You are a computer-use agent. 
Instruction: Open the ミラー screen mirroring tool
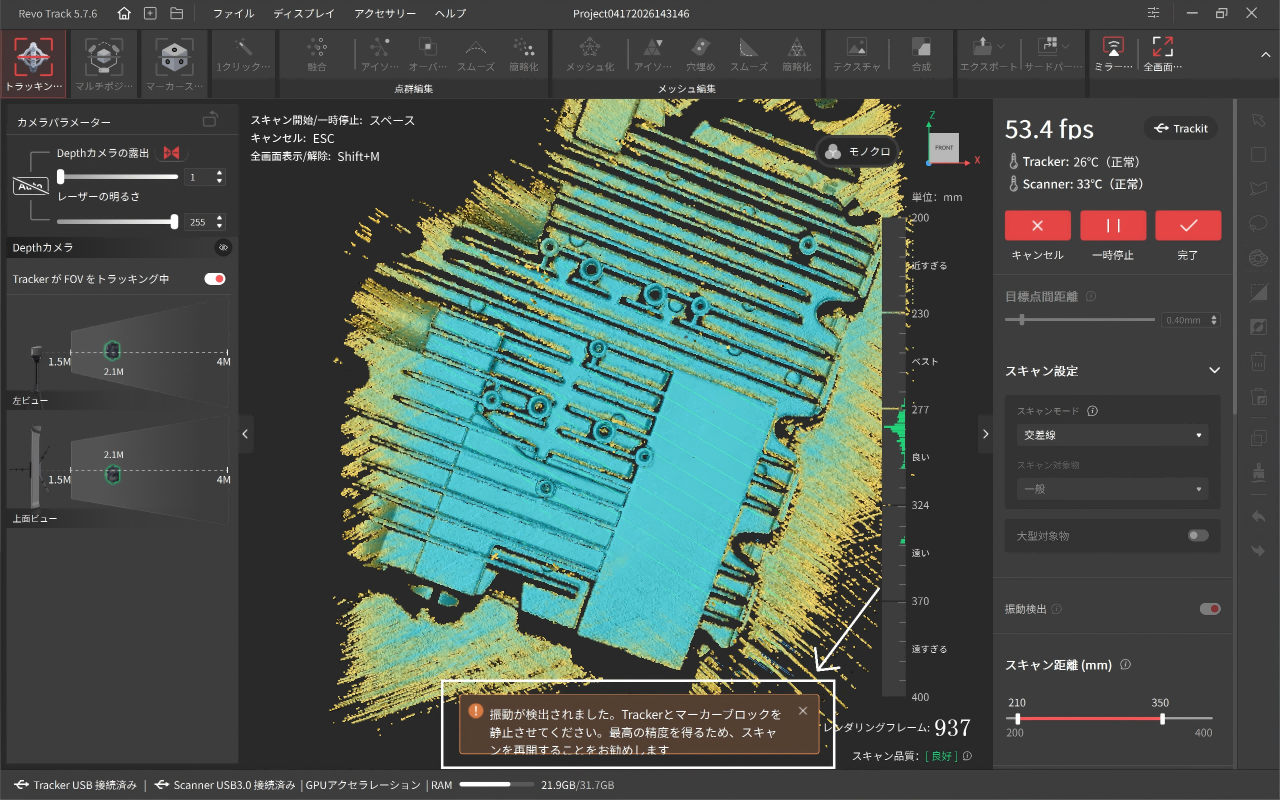(x=1113, y=55)
